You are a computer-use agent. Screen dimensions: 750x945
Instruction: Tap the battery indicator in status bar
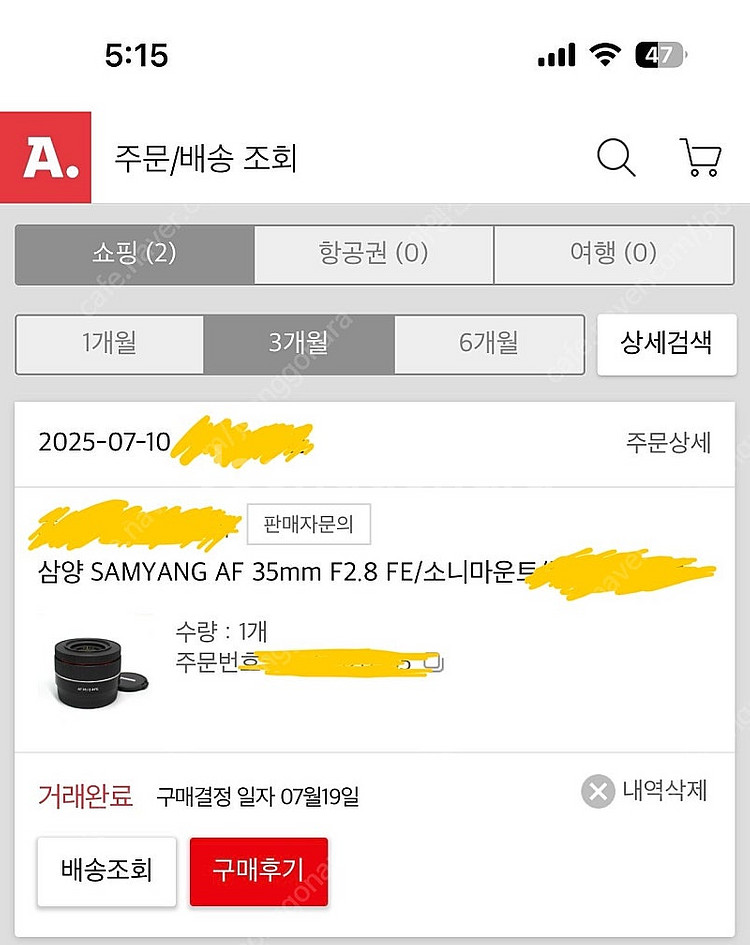pyautogui.click(x=661, y=55)
